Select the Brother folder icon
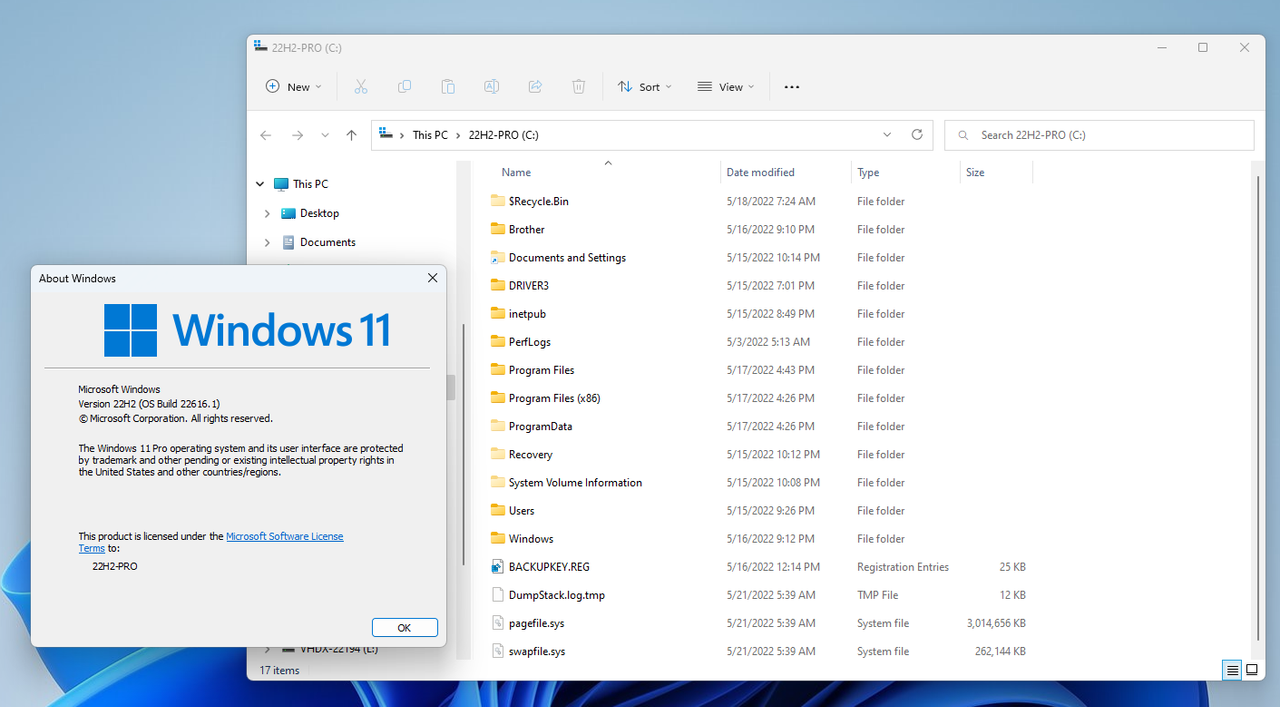Image resolution: width=1280 pixels, height=707 pixels. point(499,229)
